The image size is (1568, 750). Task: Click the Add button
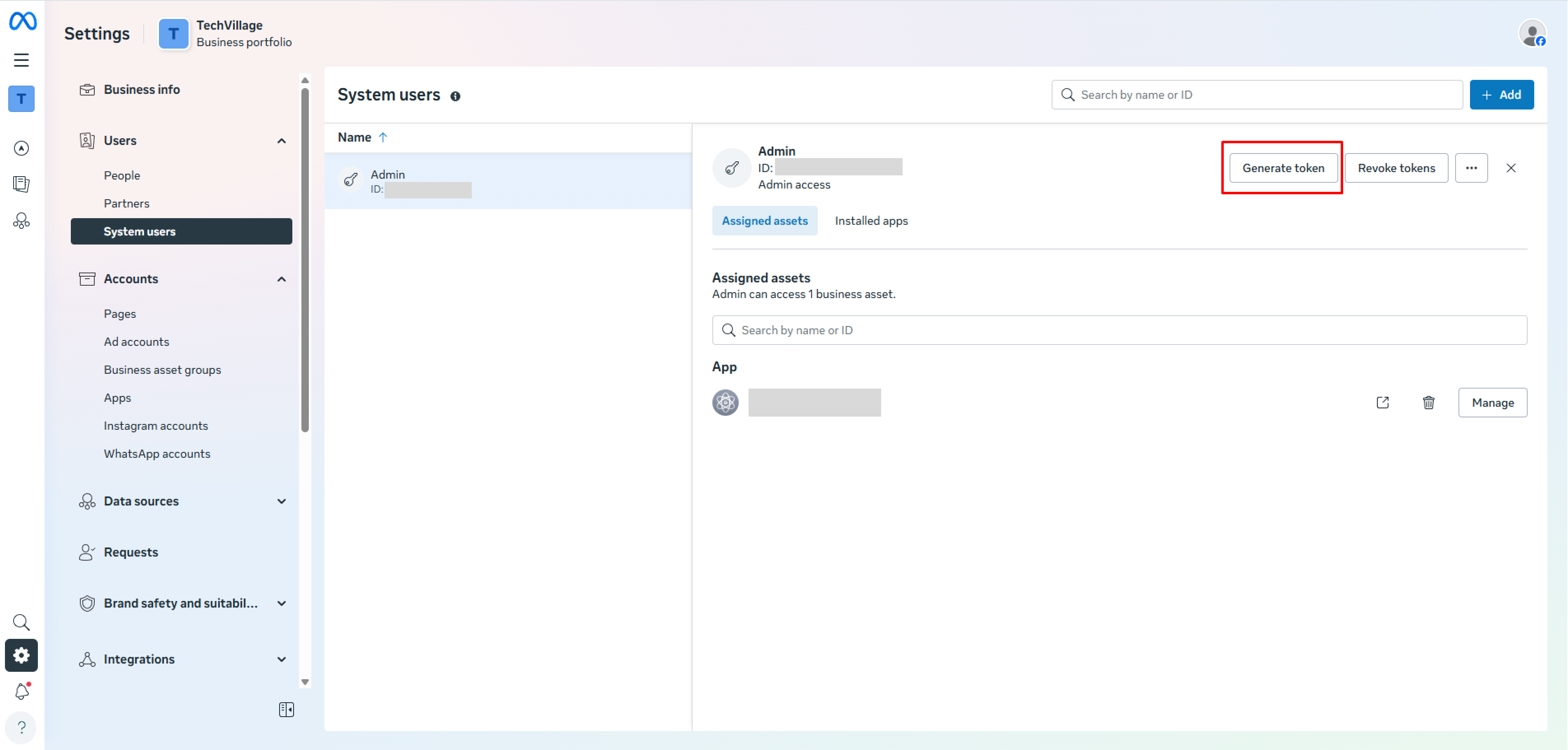[x=1501, y=94]
